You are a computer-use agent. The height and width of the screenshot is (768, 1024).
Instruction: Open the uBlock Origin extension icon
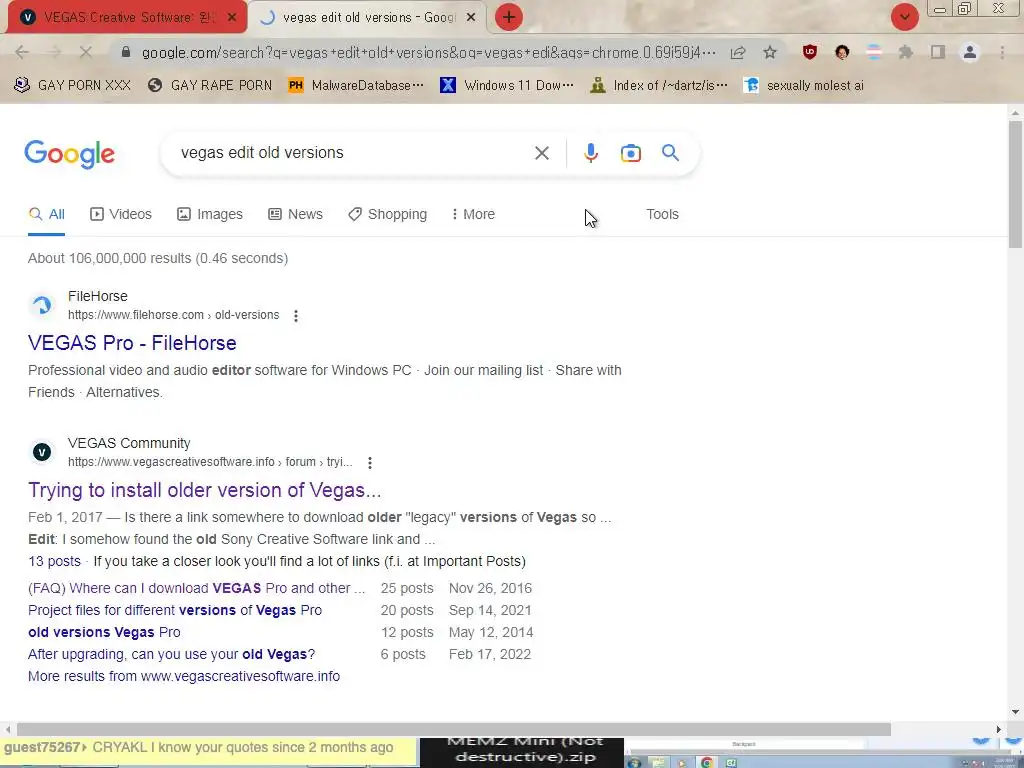tap(810, 52)
